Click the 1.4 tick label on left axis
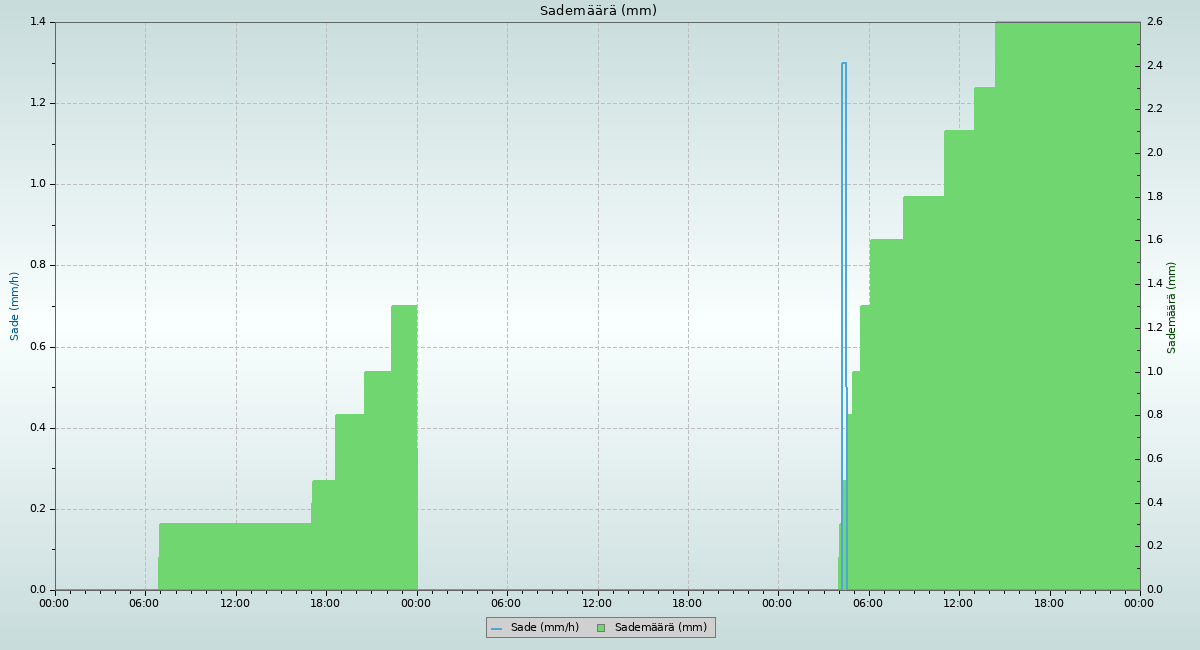1200x650 pixels. pyautogui.click(x=37, y=22)
